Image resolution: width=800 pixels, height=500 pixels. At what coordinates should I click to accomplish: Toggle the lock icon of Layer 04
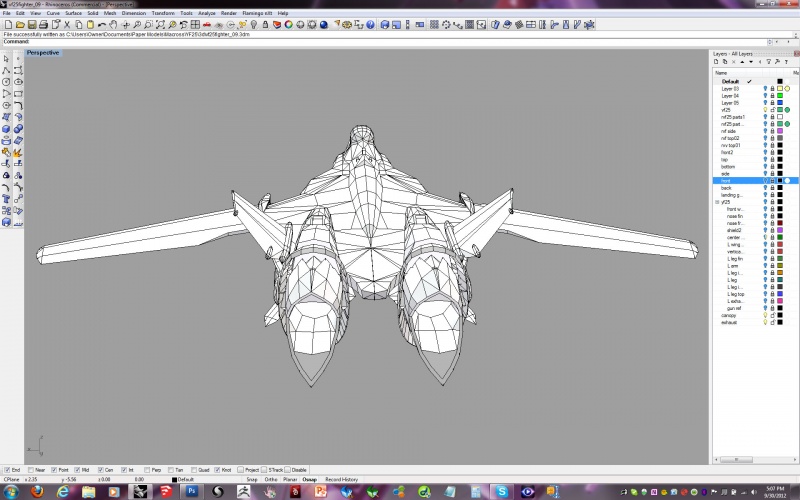tap(772, 95)
